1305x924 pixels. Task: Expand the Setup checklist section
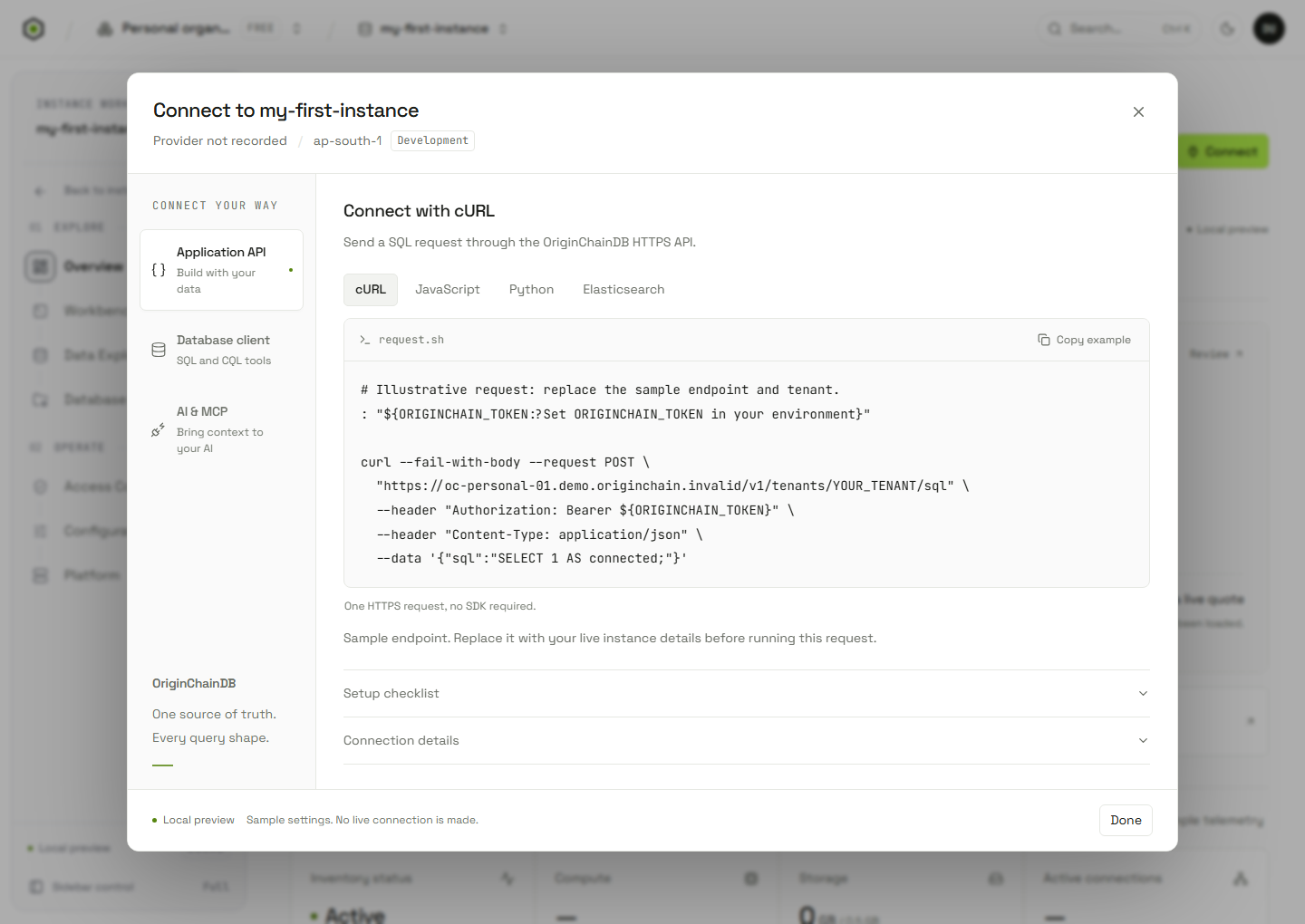tap(747, 694)
